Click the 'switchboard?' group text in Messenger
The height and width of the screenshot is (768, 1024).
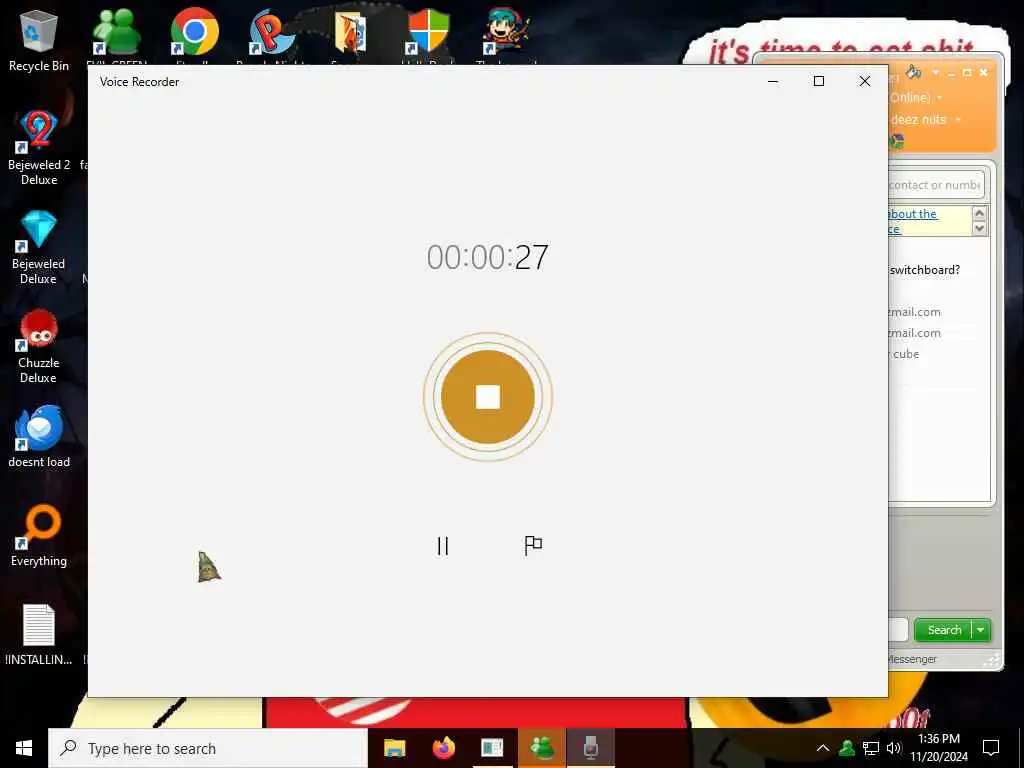pos(925,270)
